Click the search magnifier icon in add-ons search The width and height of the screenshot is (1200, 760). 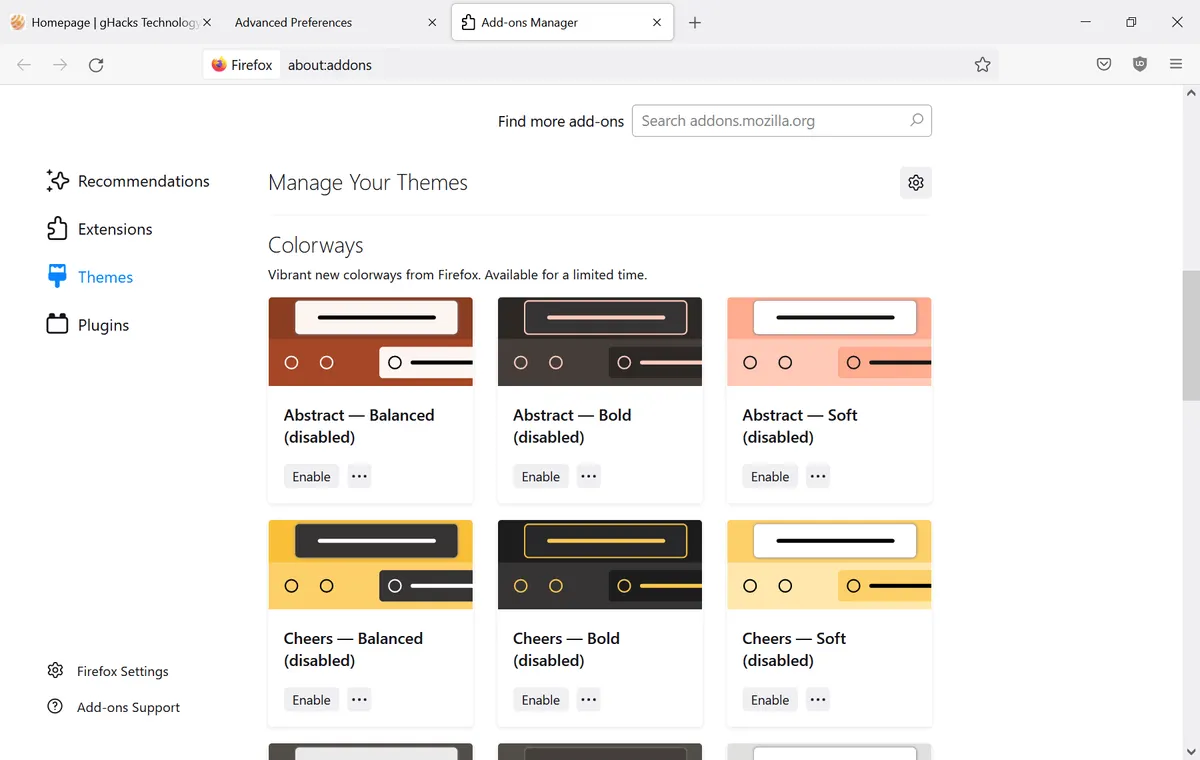click(916, 121)
